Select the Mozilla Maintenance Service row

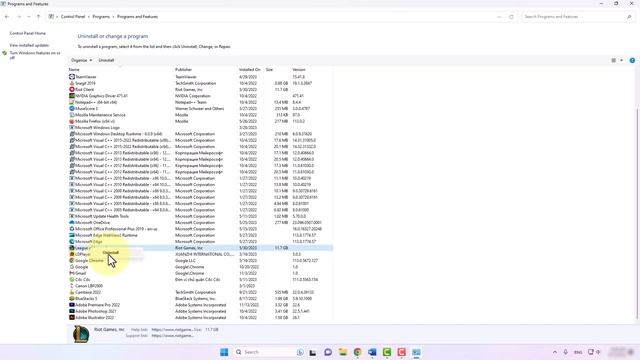point(200,115)
